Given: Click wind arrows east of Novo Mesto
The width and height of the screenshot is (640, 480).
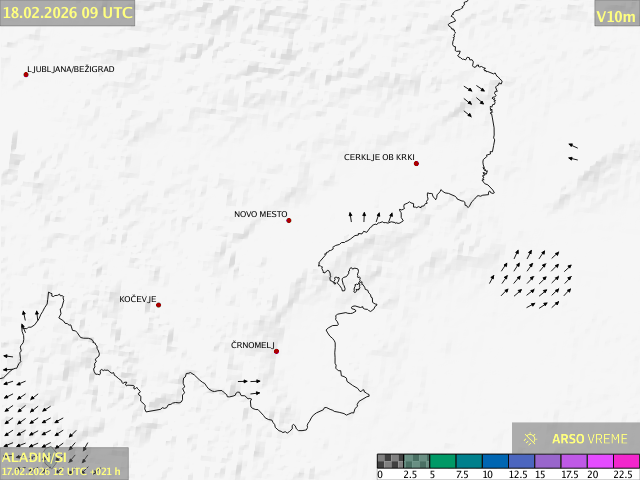Looking at the screenshot, I should pyautogui.click(x=370, y=215).
